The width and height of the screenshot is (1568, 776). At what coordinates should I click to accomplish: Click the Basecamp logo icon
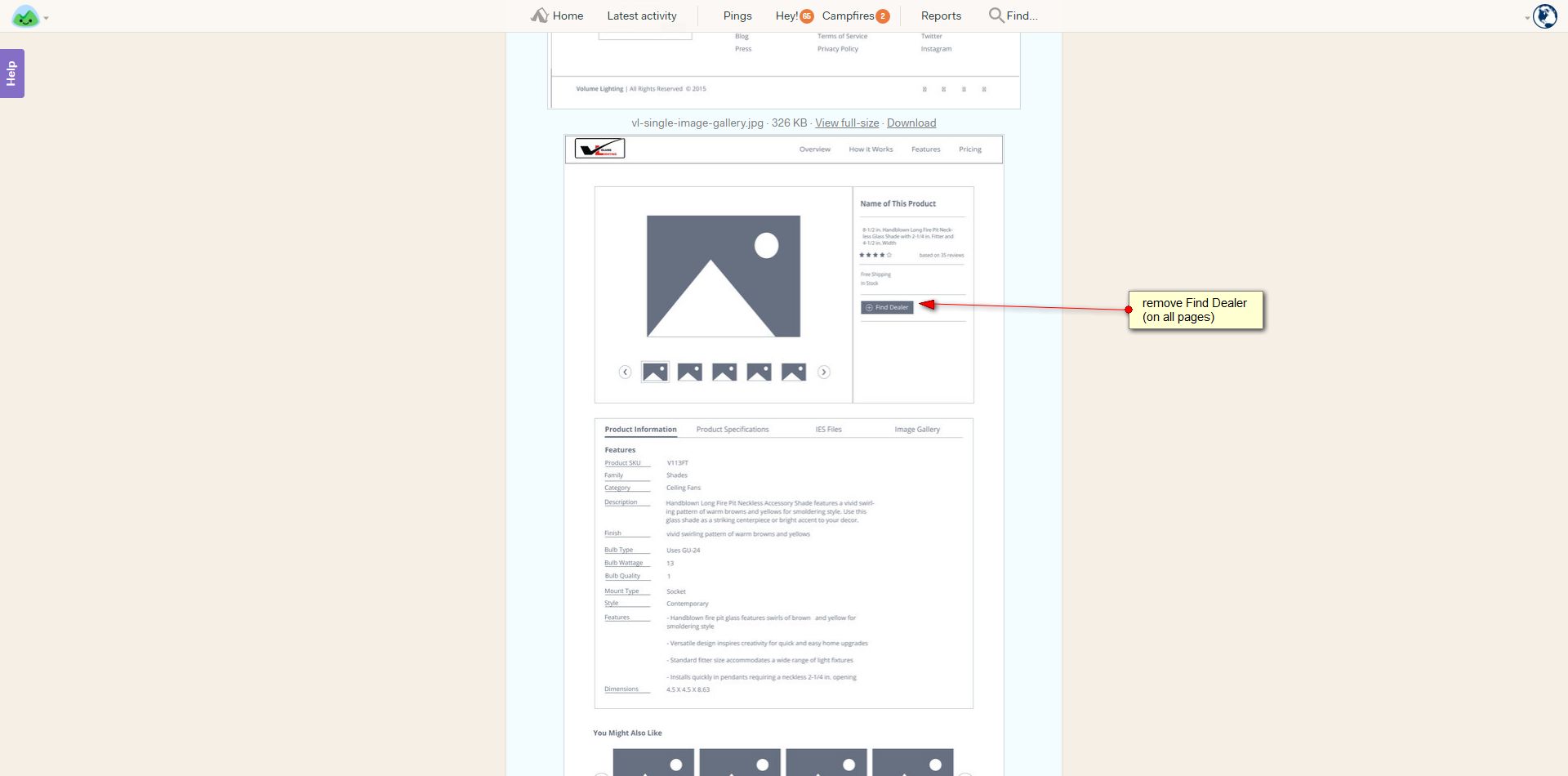pos(25,16)
